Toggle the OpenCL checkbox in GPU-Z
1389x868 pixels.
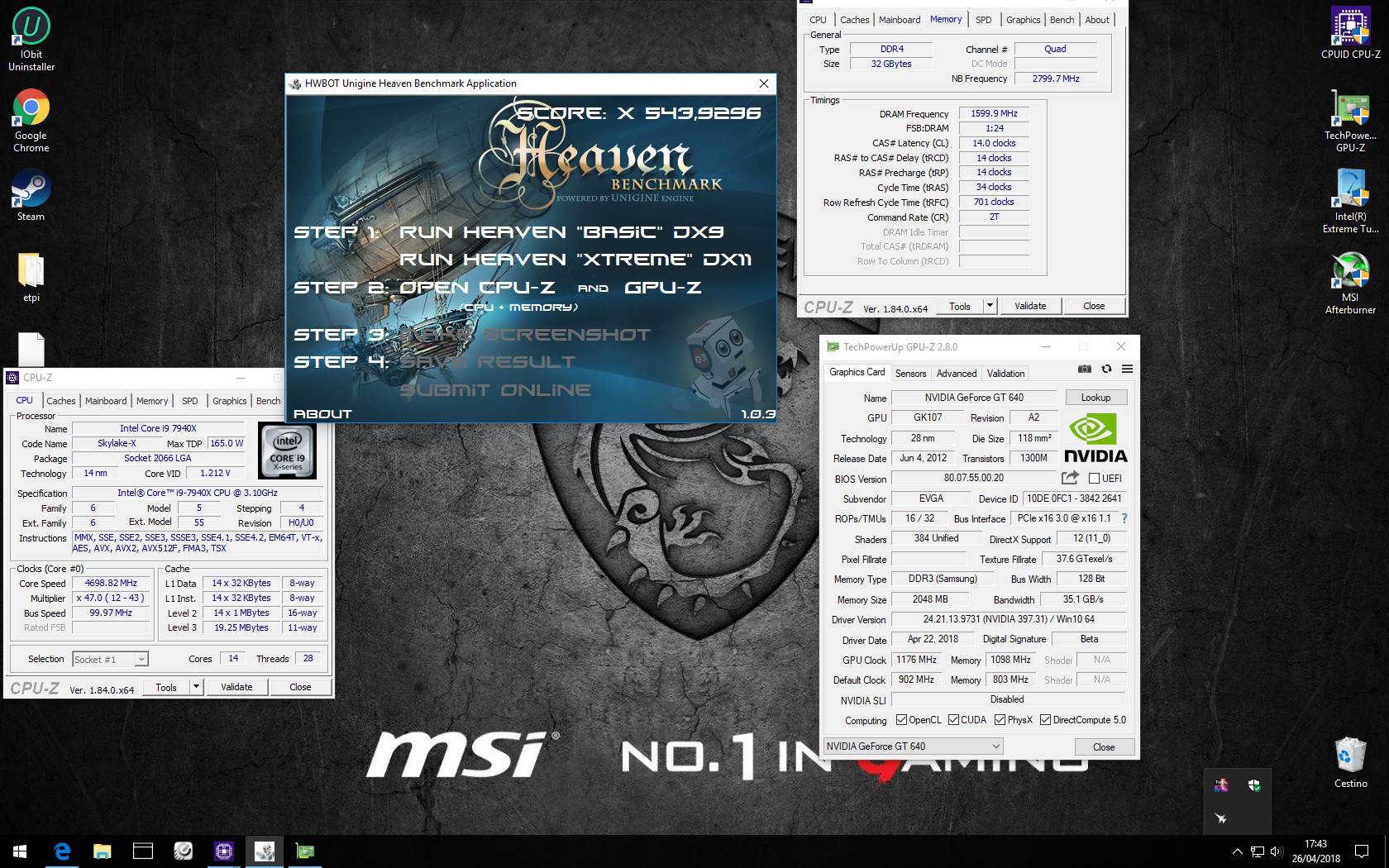[x=901, y=720]
